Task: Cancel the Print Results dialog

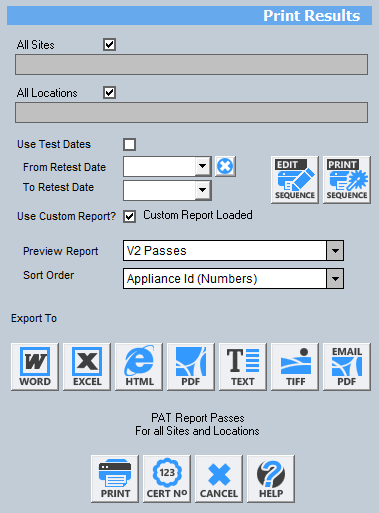Action: click(x=219, y=479)
